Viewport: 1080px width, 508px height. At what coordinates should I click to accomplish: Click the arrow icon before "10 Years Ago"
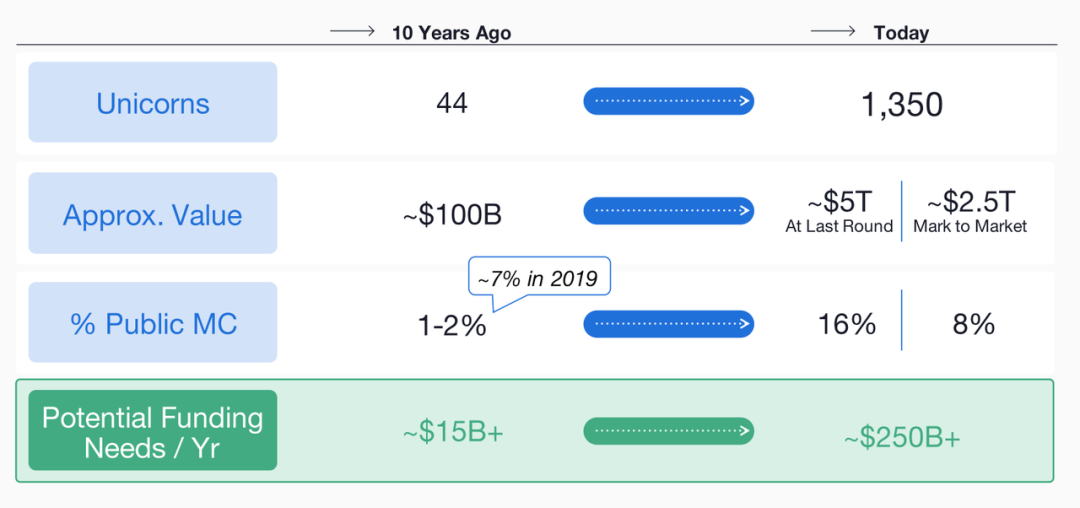[352, 32]
